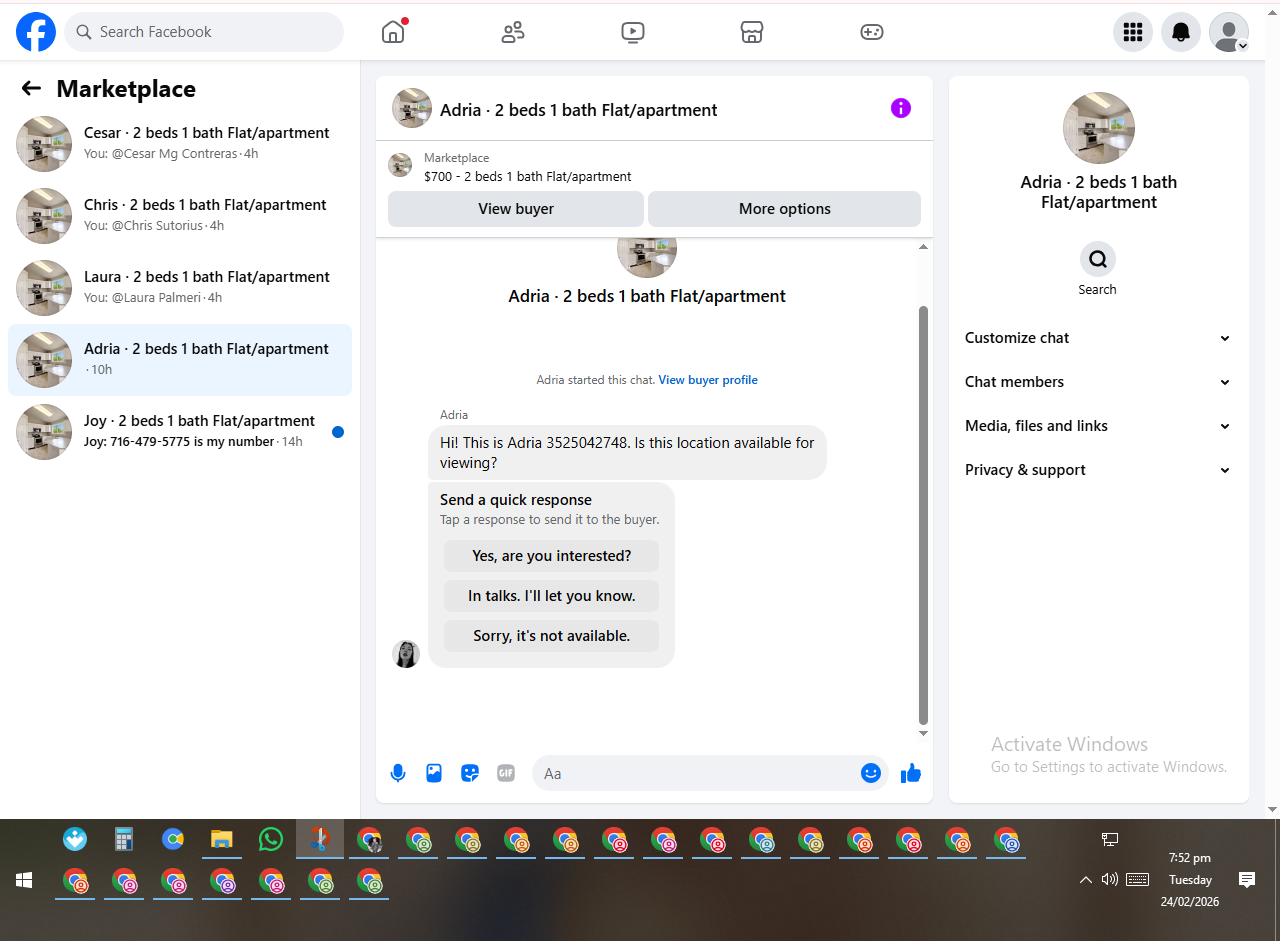Open the Windows action center notifications icon
The image size is (1280, 941).
coord(1247,880)
